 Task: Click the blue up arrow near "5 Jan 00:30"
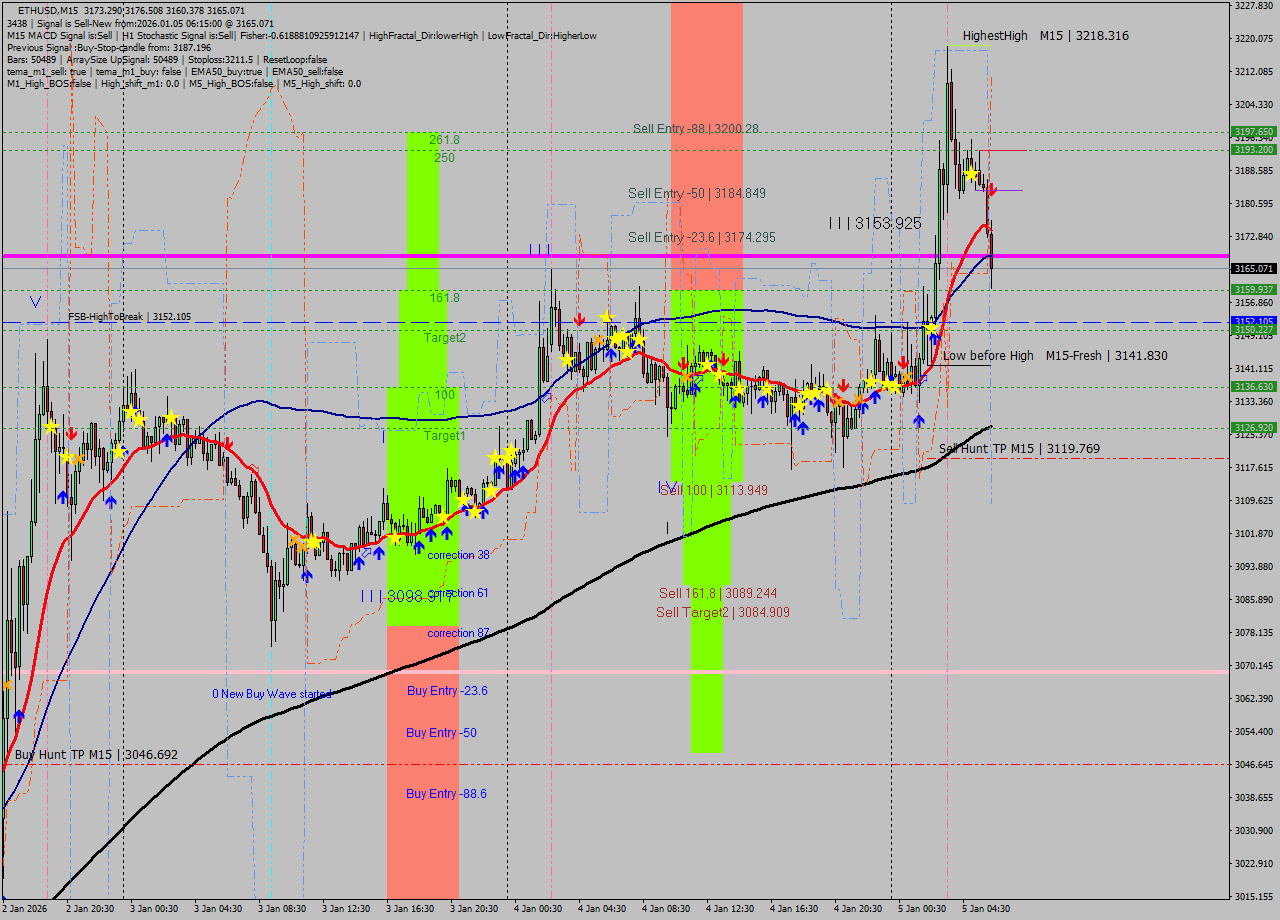pyautogui.click(x=920, y=420)
